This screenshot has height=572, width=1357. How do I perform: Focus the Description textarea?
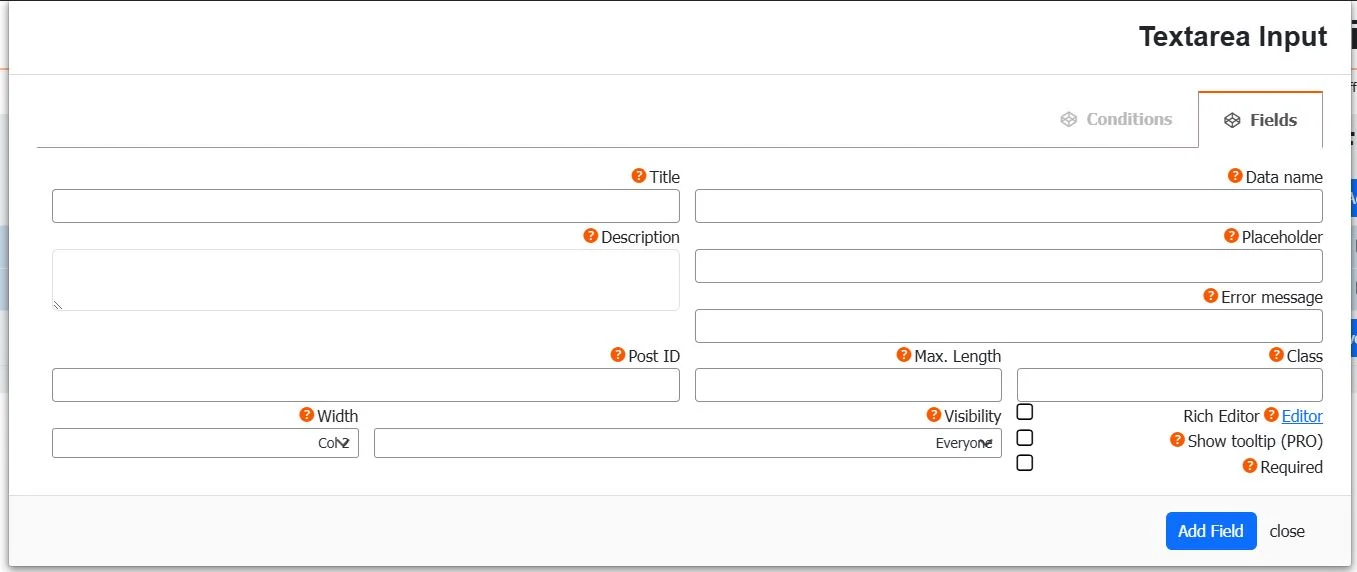[x=365, y=280]
